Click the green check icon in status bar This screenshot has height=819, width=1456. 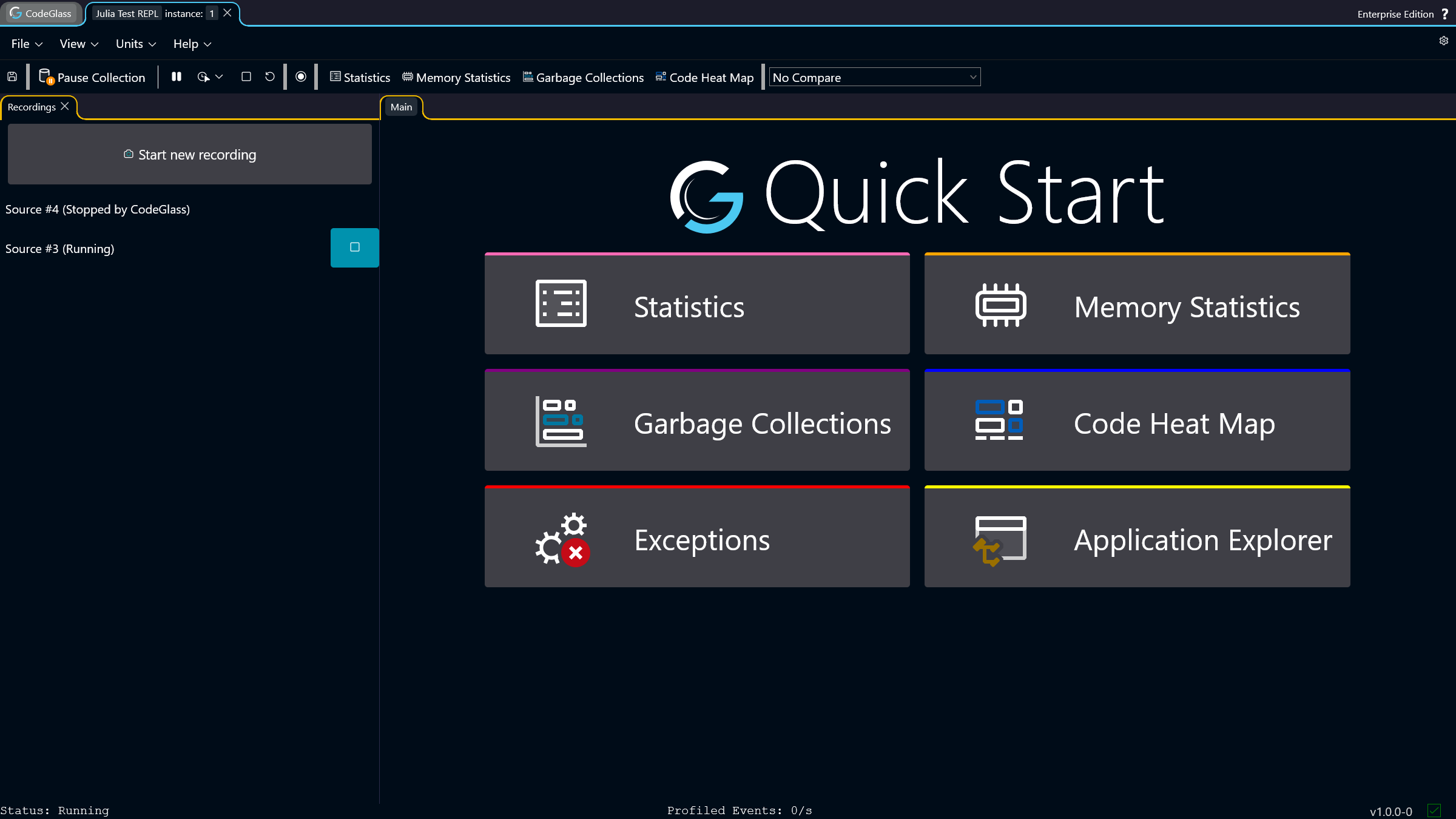click(1434, 811)
